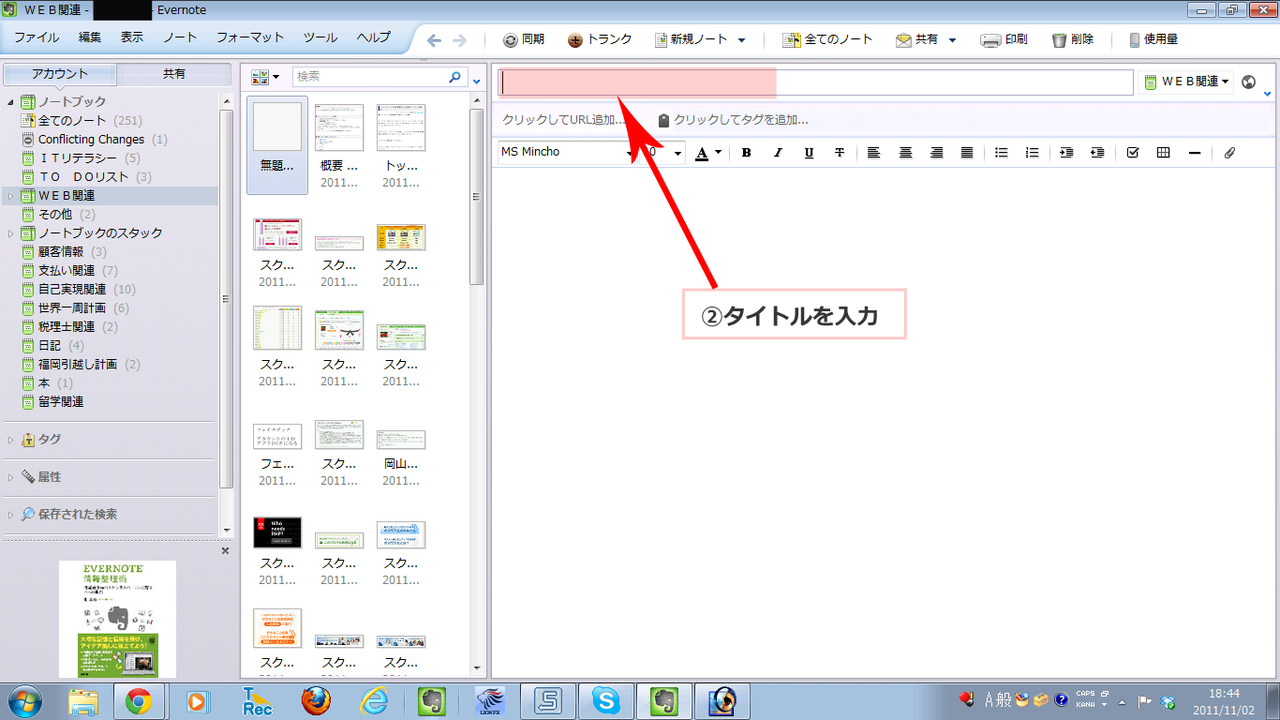Open the font color dropdown arrow
Screen dimensions: 1280x720
tap(718, 153)
